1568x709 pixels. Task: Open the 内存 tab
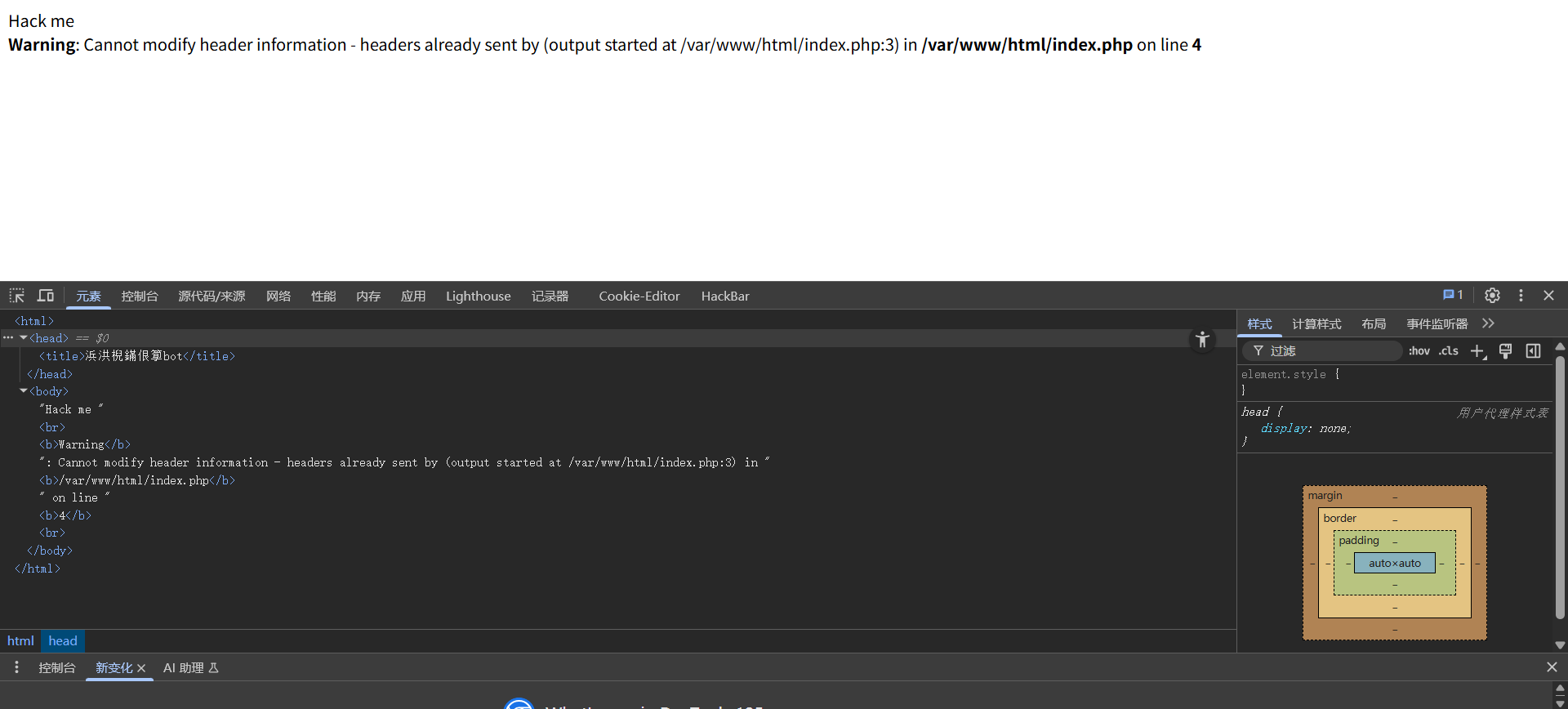tap(368, 296)
